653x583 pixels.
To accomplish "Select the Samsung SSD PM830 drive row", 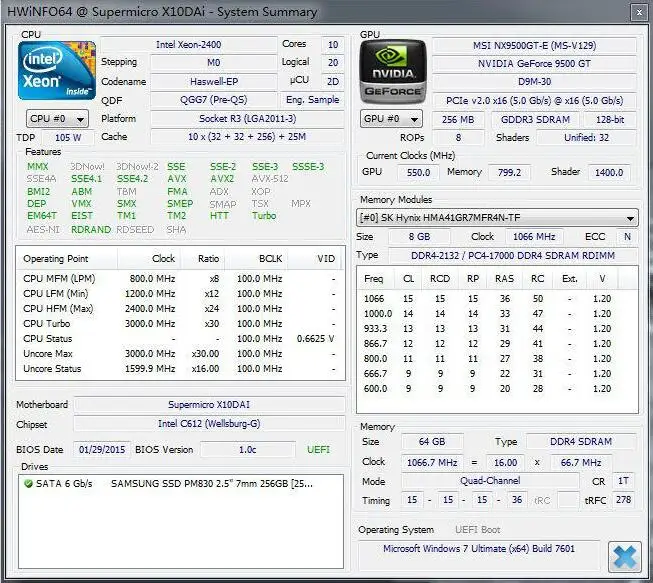I will [x=181, y=483].
